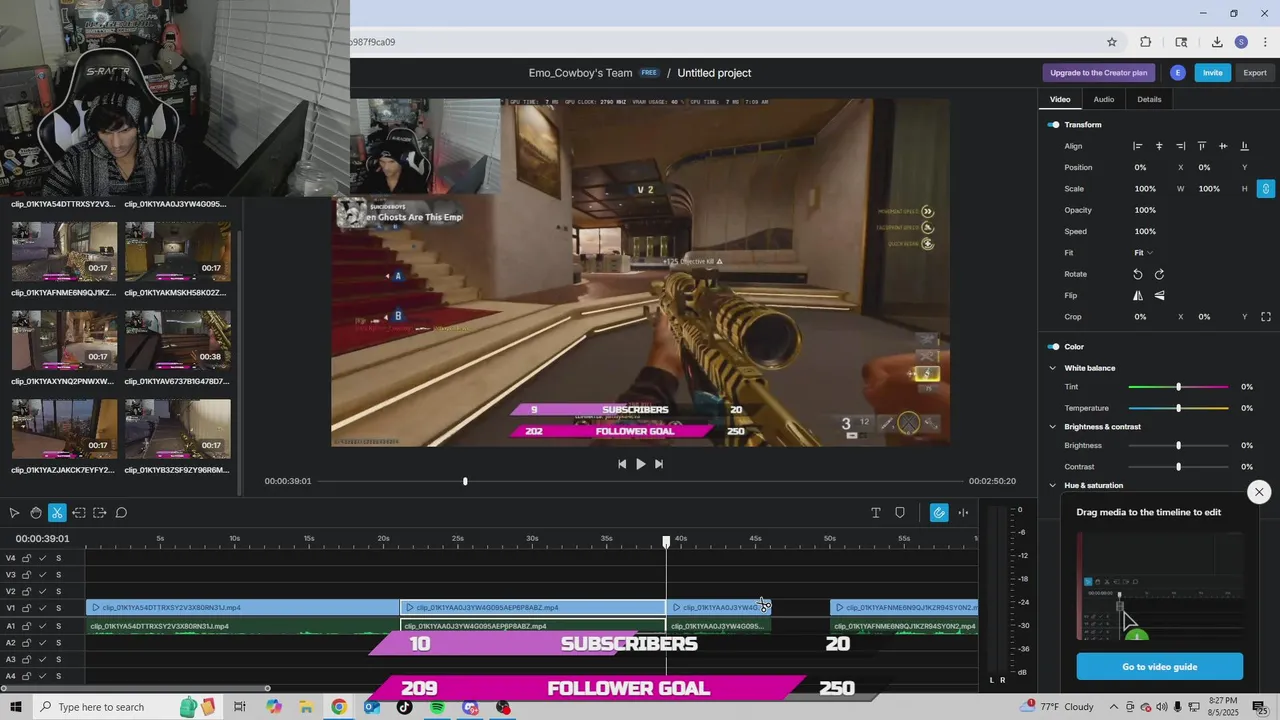Rotate clip counterclockwise
The height and width of the screenshot is (720, 1280).
point(1138,274)
